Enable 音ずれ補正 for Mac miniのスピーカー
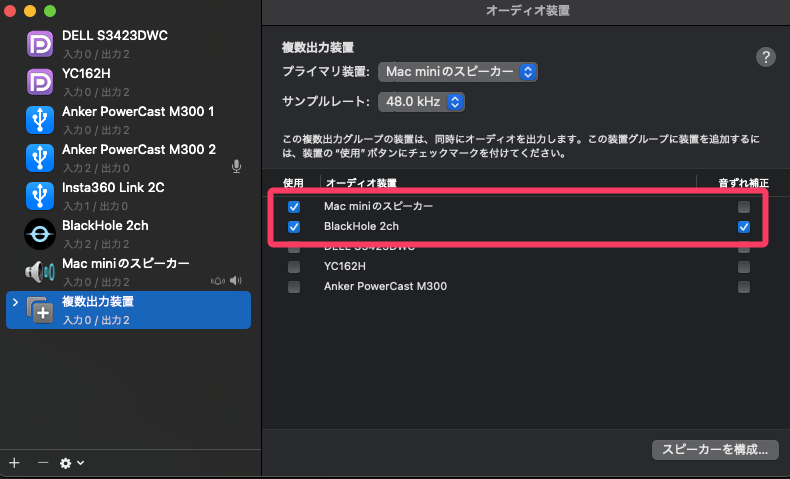 point(744,207)
